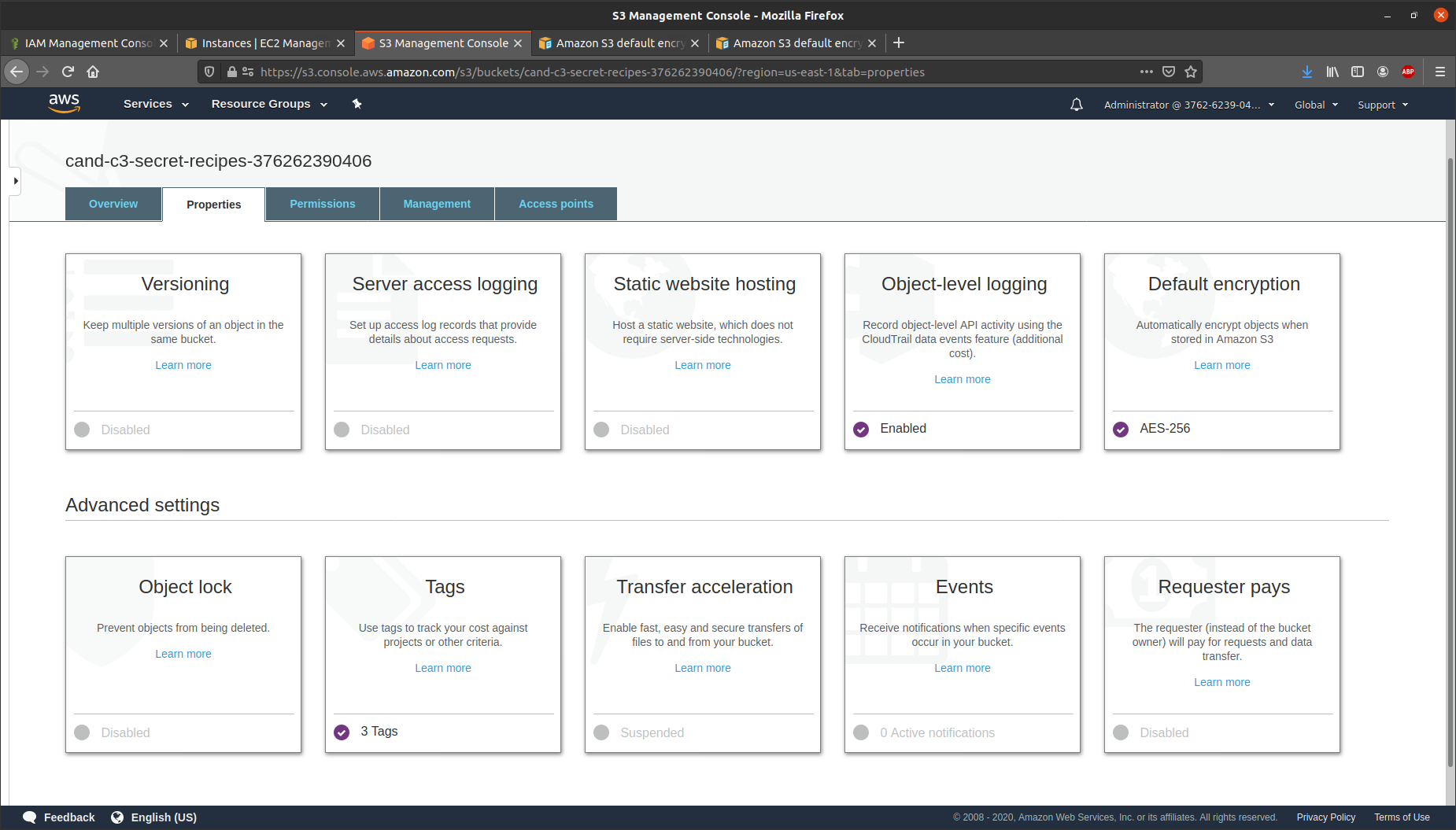The image size is (1456, 830).
Task: Reload the page with the refresh icon
Action: [68, 72]
